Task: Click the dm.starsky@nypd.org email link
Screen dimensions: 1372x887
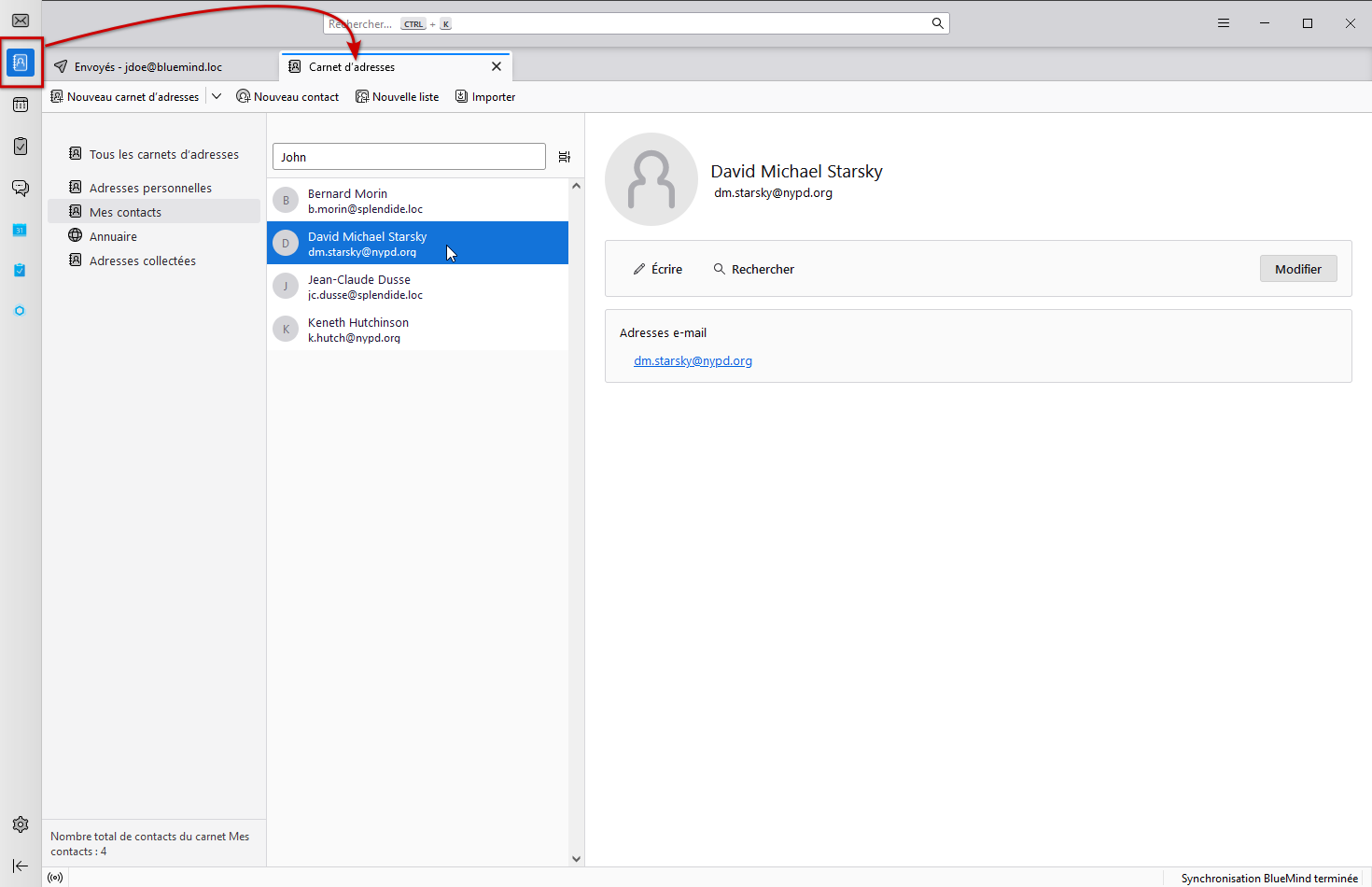Action: tap(693, 361)
